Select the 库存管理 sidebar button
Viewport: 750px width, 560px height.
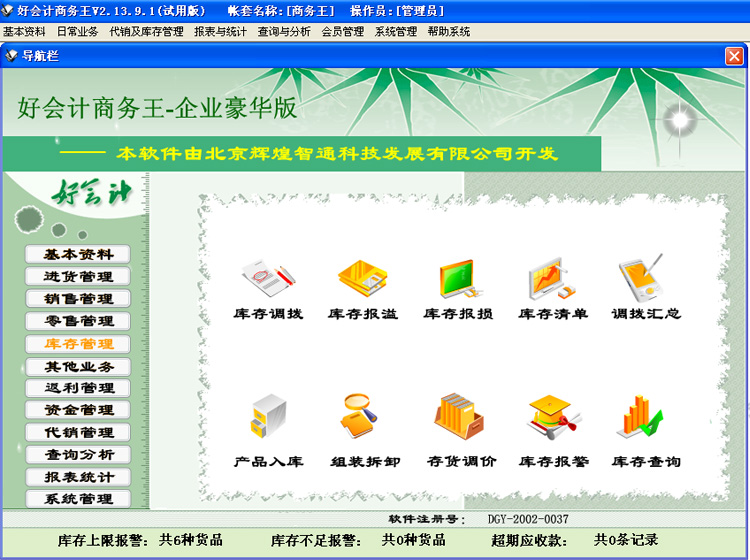(x=78, y=343)
